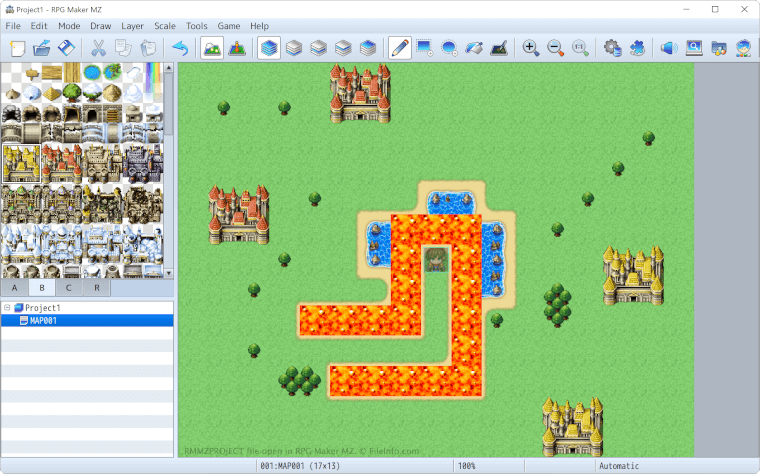This screenshot has width=760, height=474.
Task: Zoom in on the map with the magnifier
Action: point(531,47)
